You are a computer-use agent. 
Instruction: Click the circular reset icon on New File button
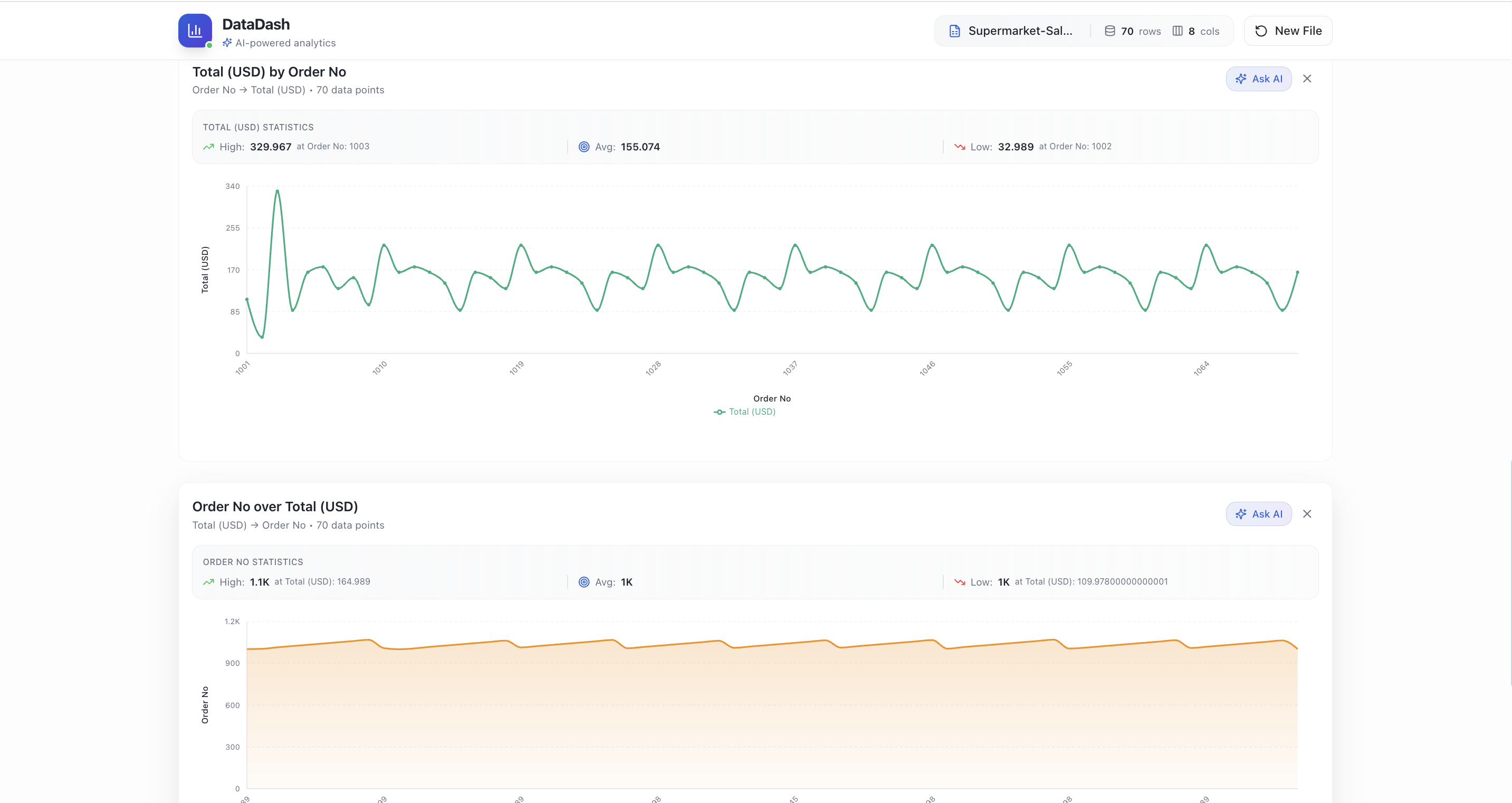tap(1260, 31)
